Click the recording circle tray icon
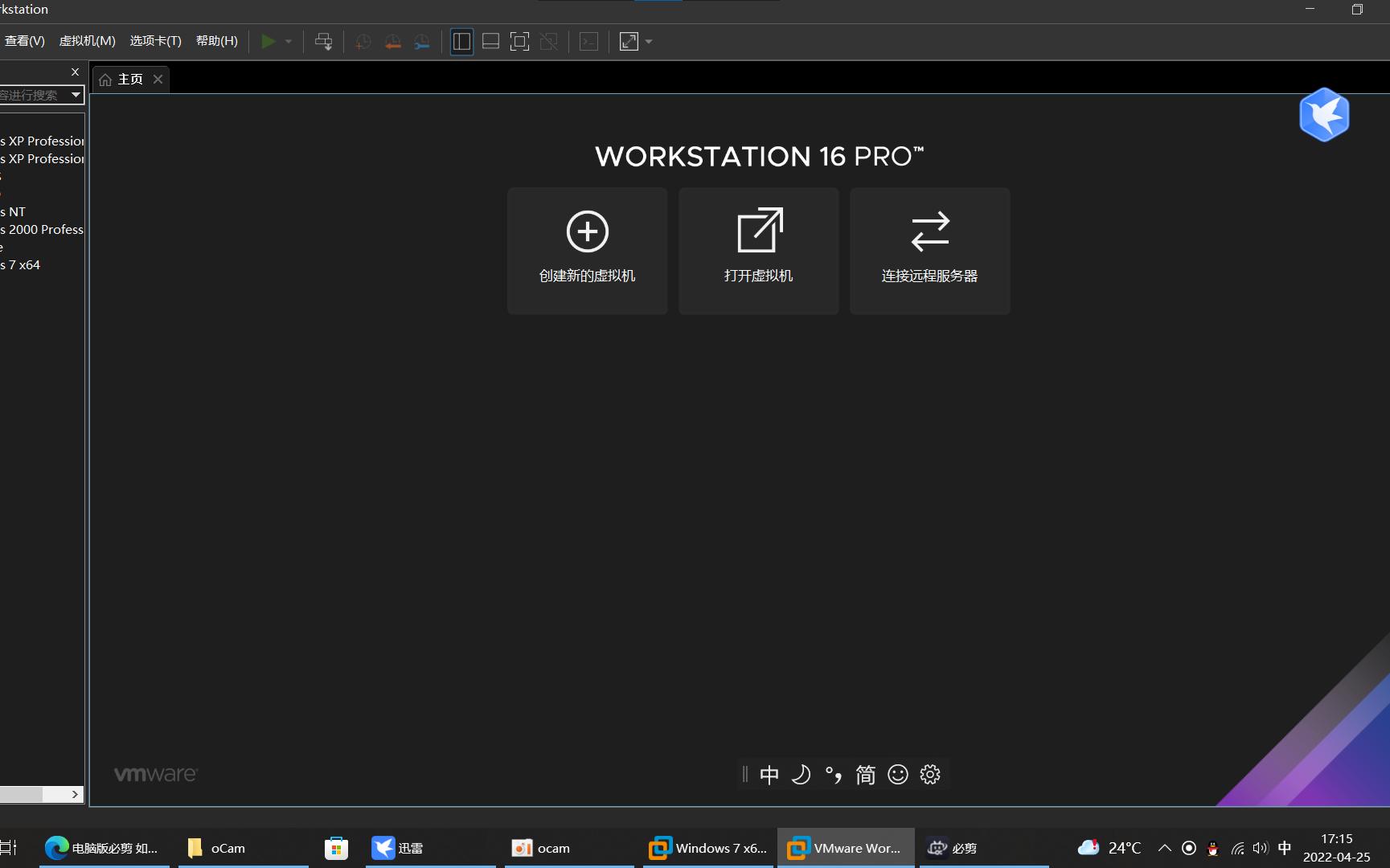1390x868 pixels. tap(1189, 848)
